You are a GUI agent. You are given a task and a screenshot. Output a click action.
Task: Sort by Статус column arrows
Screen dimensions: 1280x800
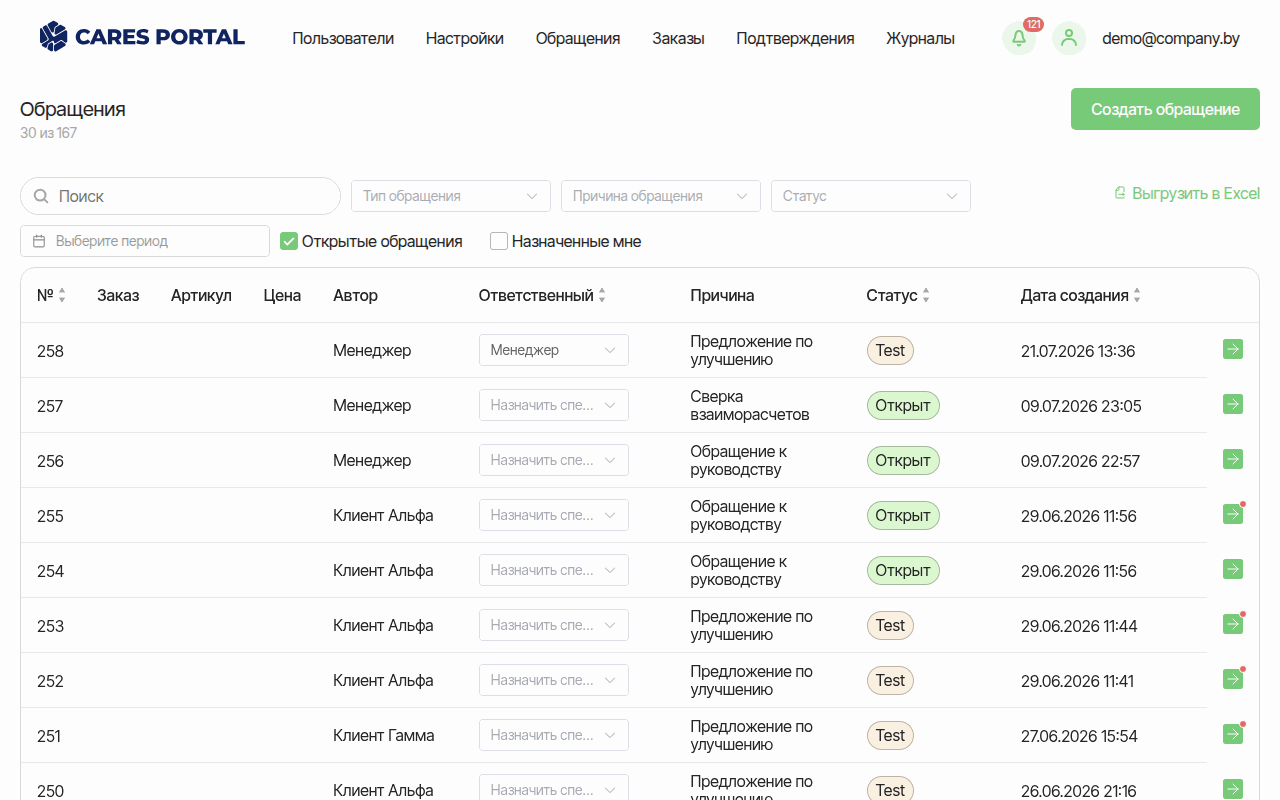tap(926, 296)
